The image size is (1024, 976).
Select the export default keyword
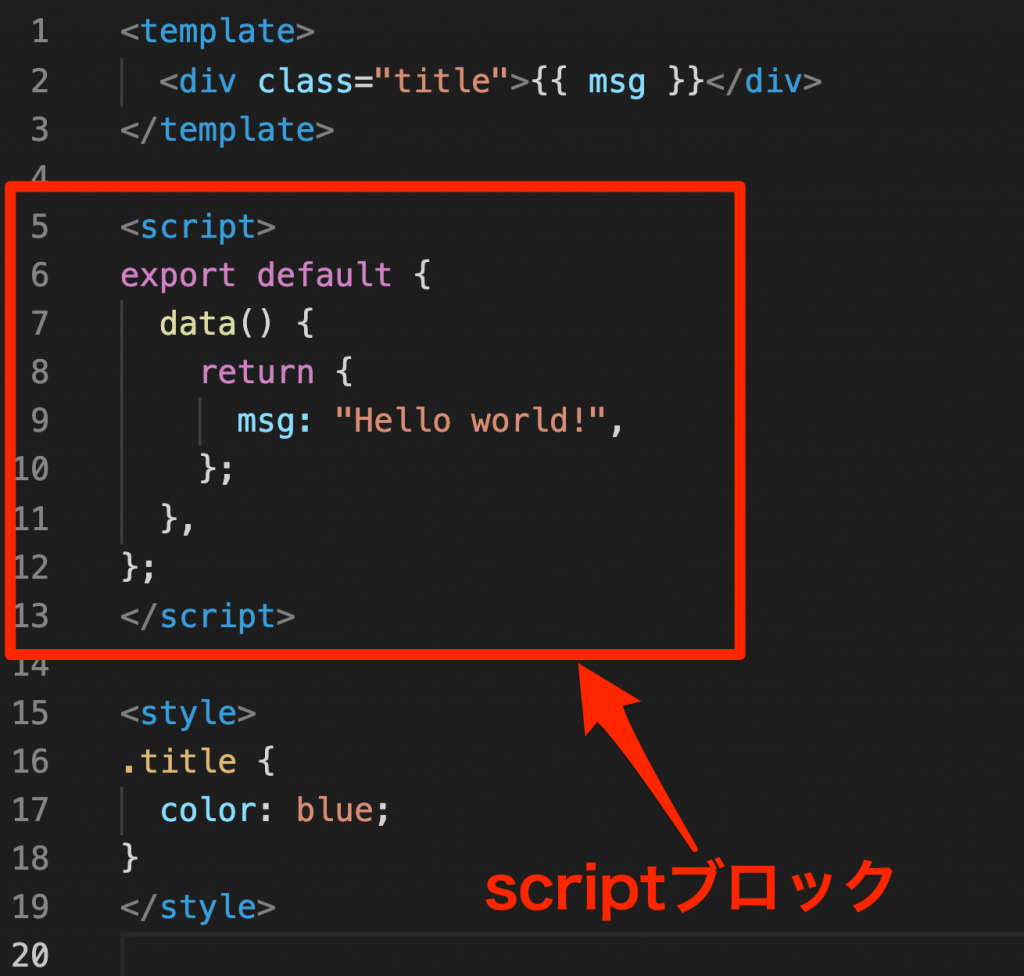(x=255, y=275)
